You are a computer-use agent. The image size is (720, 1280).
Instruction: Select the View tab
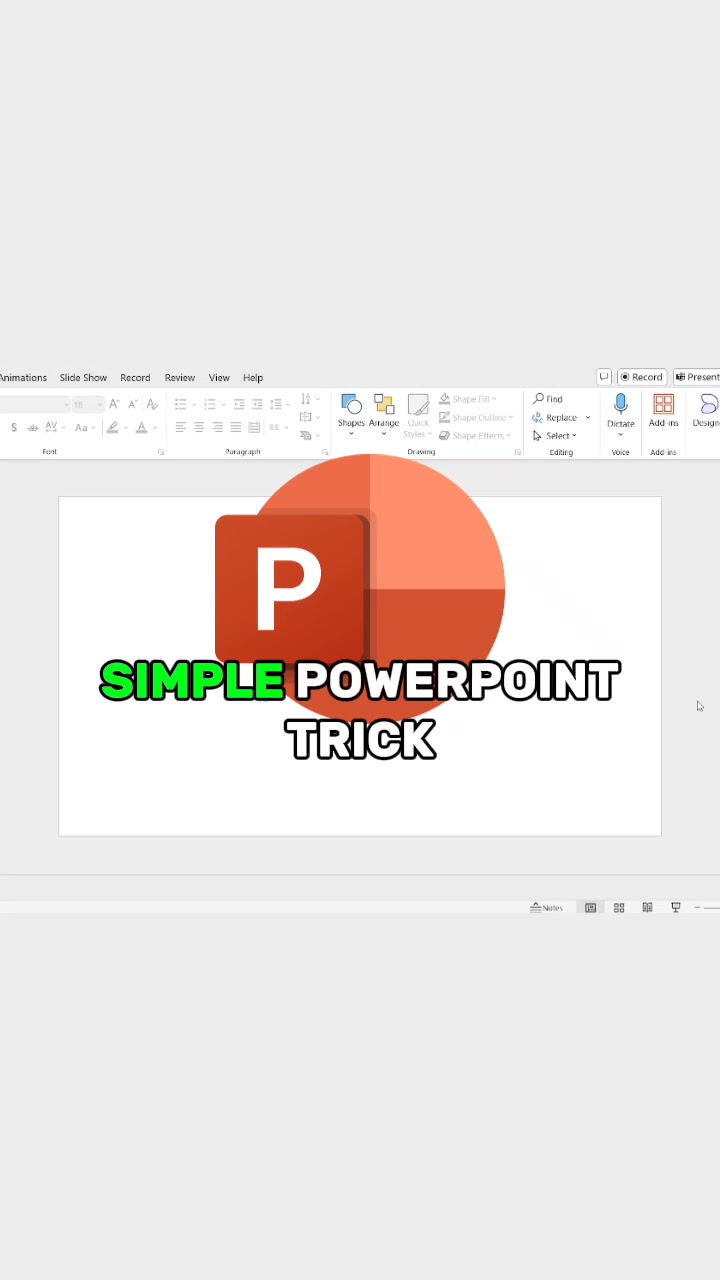pyautogui.click(x=219, y=378)
